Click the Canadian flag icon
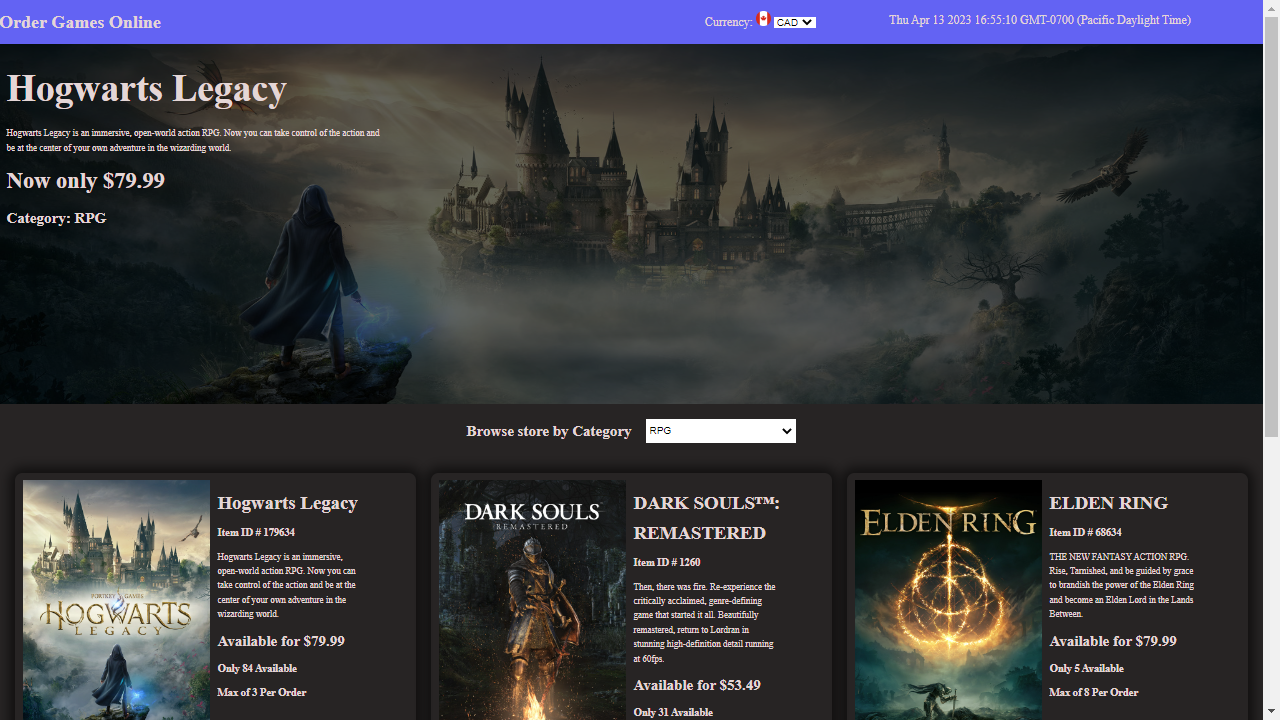Screen dimensions: 1280x720 click(x=764, y=19)
